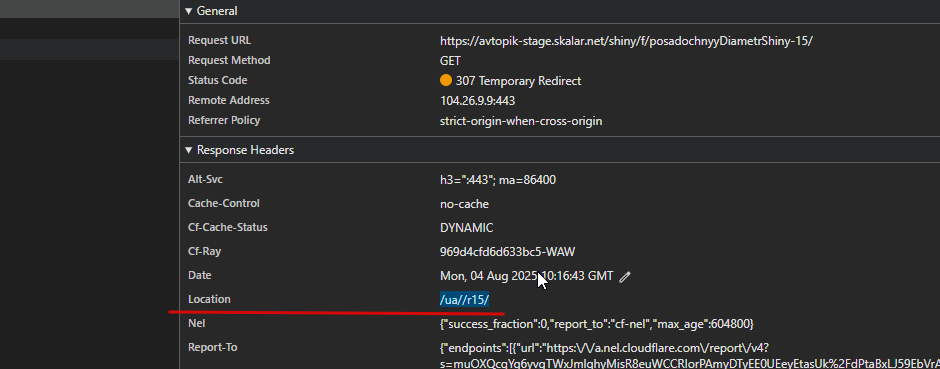Screen dimensions: 940x369
Task: Click the DYNAMIC Cf-Cache-Status value
Action: 466,228
